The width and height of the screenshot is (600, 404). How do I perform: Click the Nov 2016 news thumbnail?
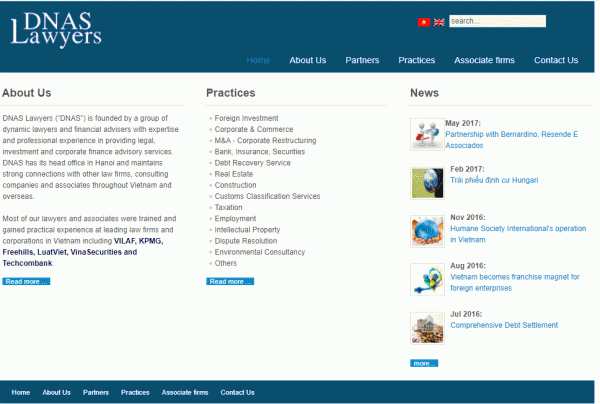pyautogui.click(x=427, y=231)
